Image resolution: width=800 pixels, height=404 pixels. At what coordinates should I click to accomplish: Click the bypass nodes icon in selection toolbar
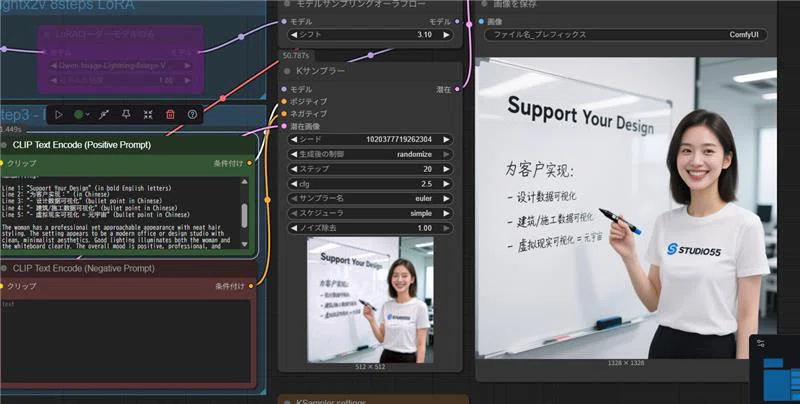coord(104,115)
